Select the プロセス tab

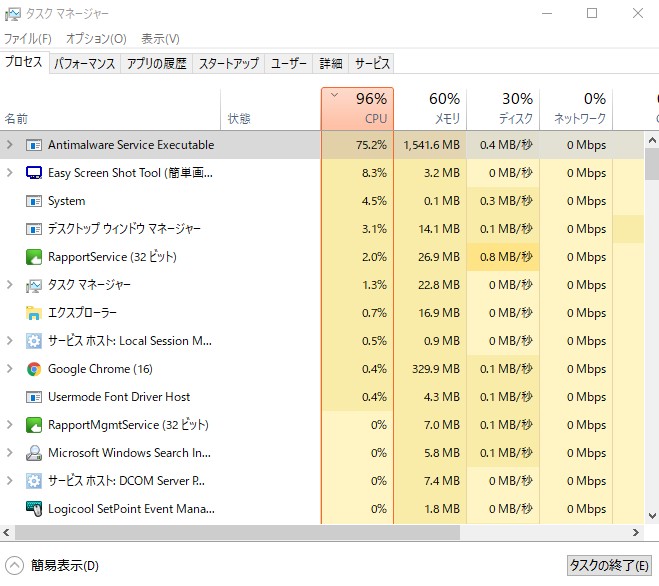coord(24,63)
